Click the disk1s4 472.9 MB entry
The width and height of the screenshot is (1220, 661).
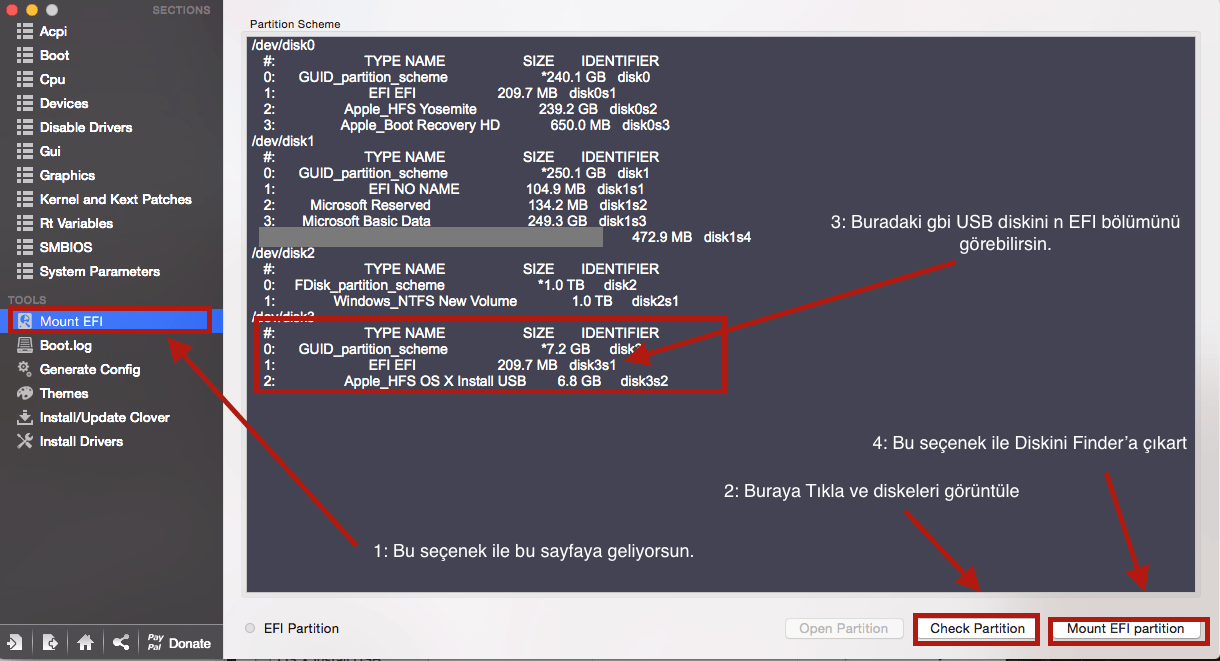691,237
